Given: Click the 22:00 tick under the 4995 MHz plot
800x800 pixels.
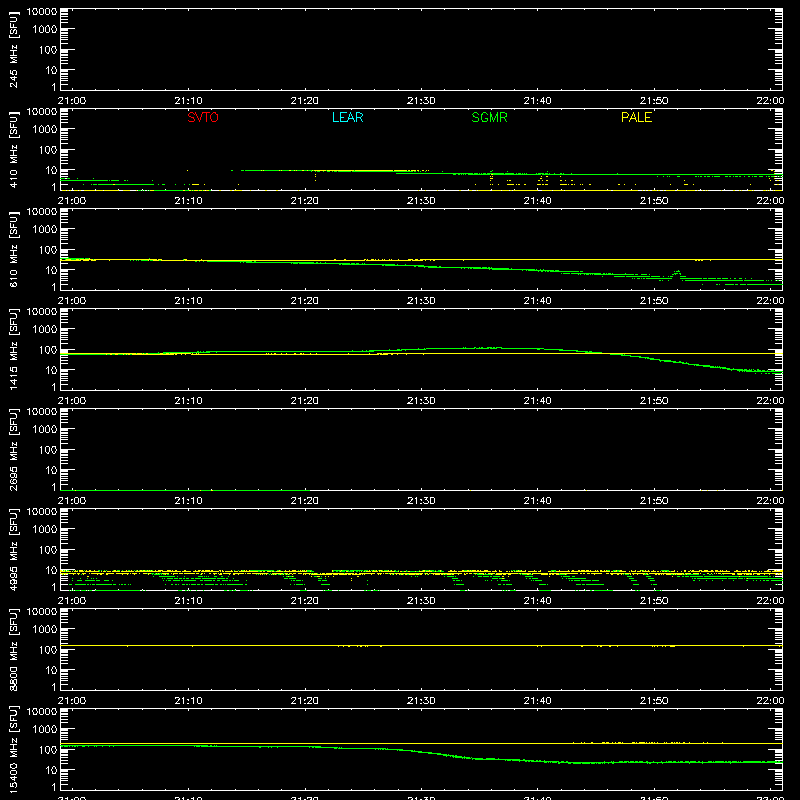Looking at the screenshot, I should pos(770,601).
